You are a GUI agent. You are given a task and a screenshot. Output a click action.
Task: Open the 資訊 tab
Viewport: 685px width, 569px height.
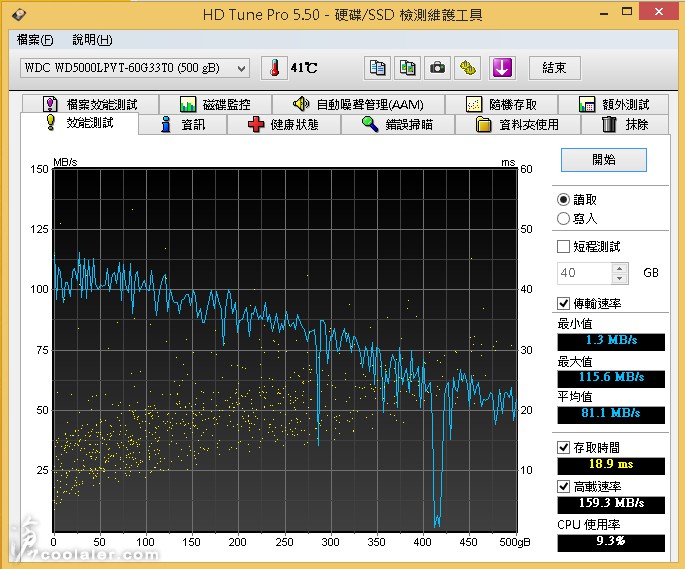[183, 125]
